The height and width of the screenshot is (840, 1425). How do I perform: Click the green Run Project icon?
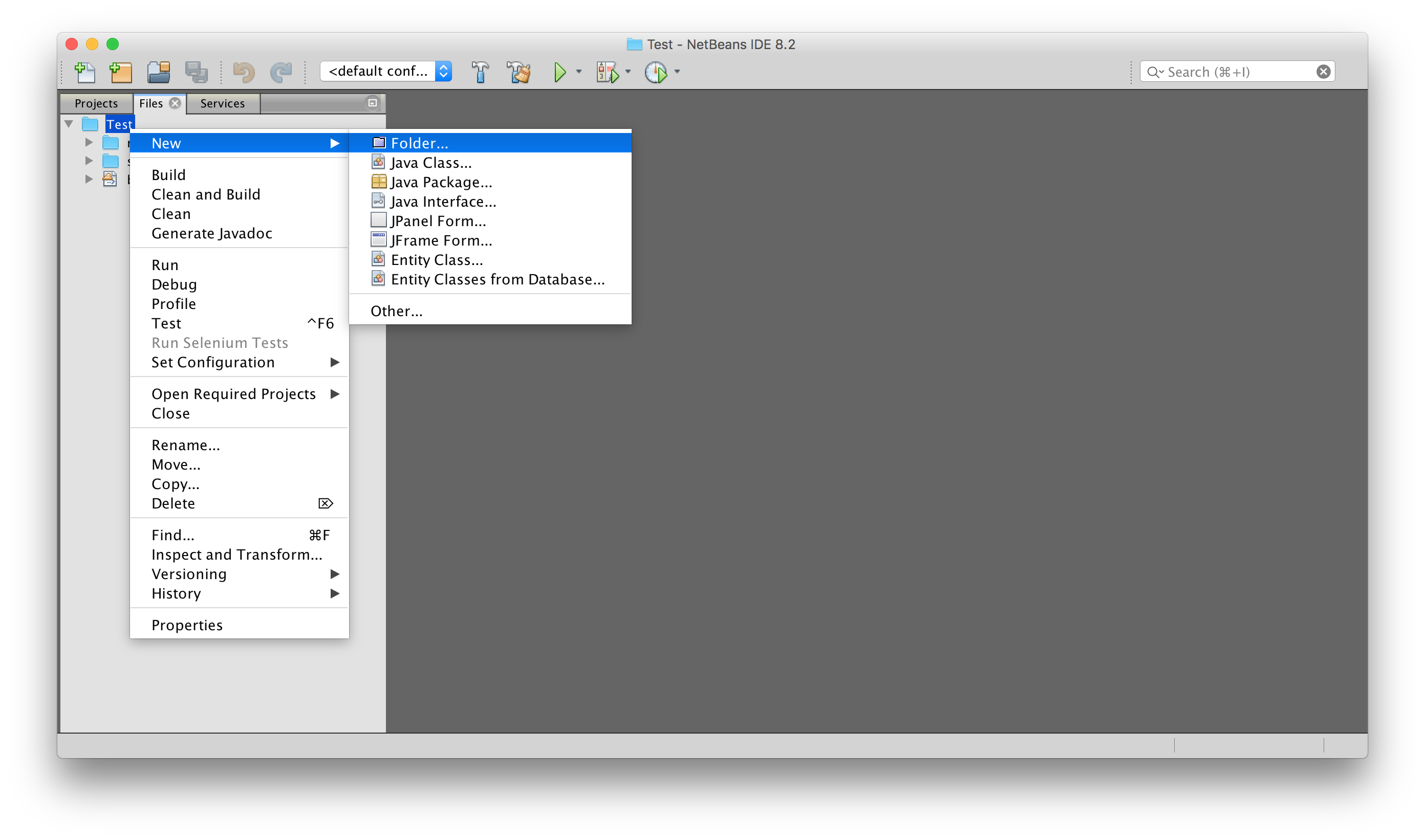[559, 72]
